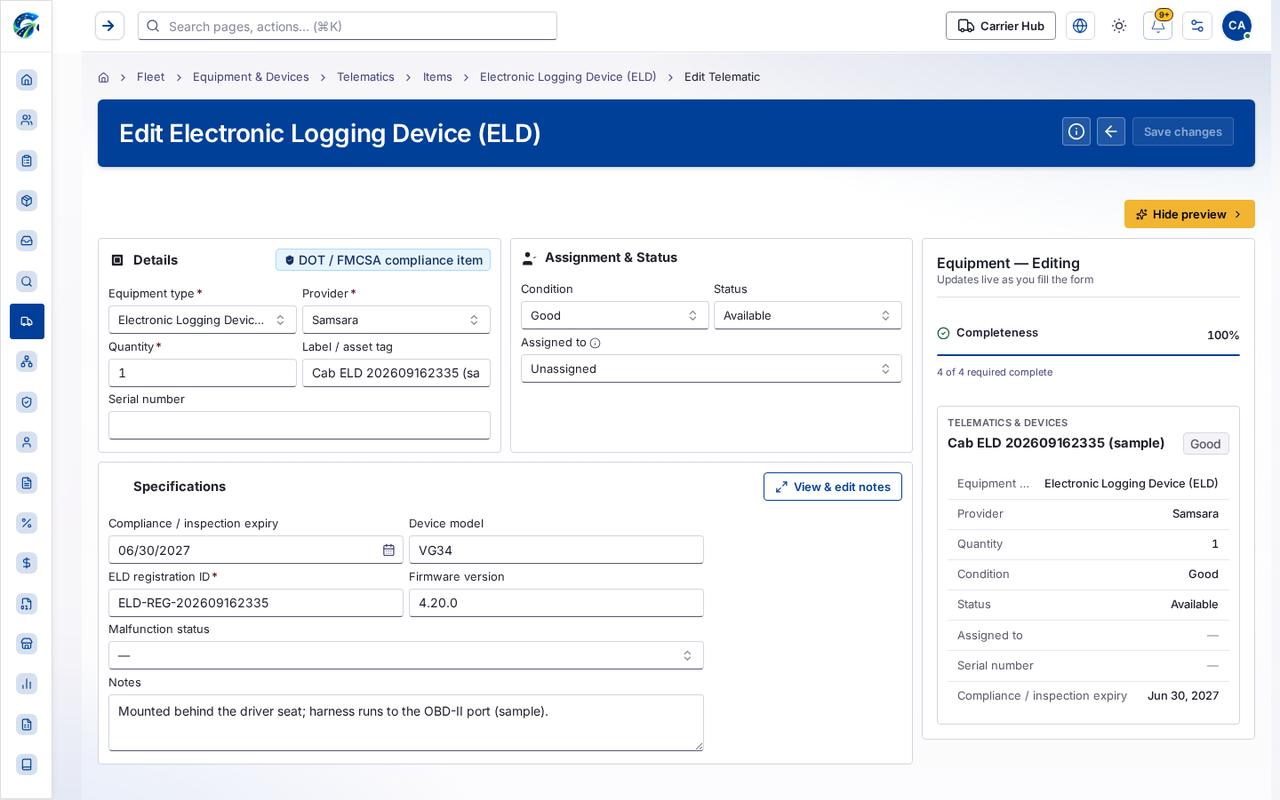Open the home icon in the left sidebar
1280x800 pixels.
27,80
